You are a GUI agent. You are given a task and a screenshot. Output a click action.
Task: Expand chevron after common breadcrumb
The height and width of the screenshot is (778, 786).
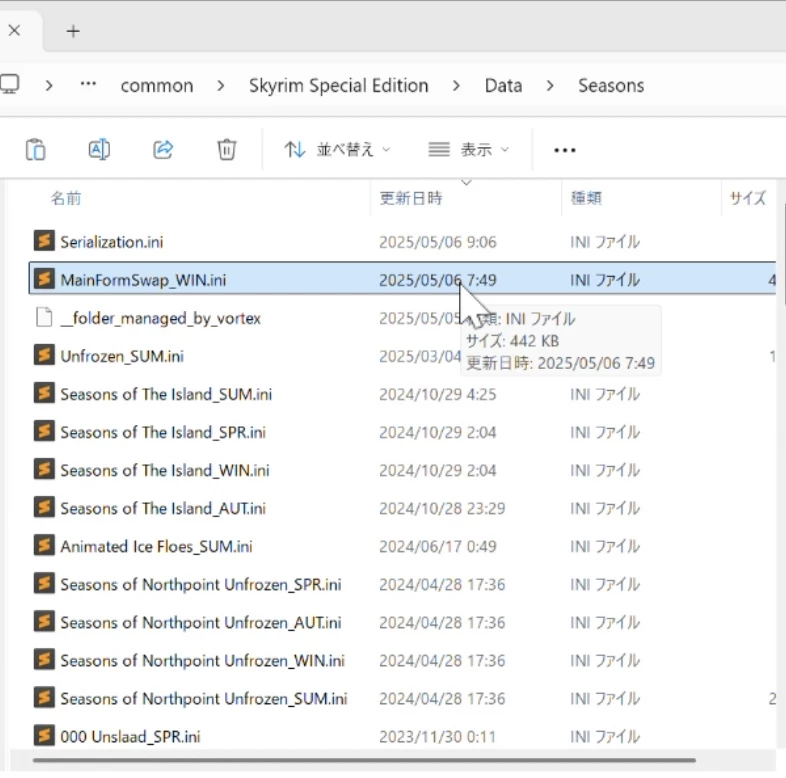click(x=221, y=86)
